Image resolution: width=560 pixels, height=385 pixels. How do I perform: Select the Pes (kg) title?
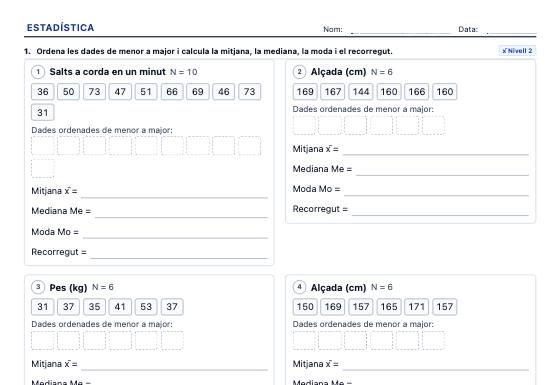(x=68, y=288)
